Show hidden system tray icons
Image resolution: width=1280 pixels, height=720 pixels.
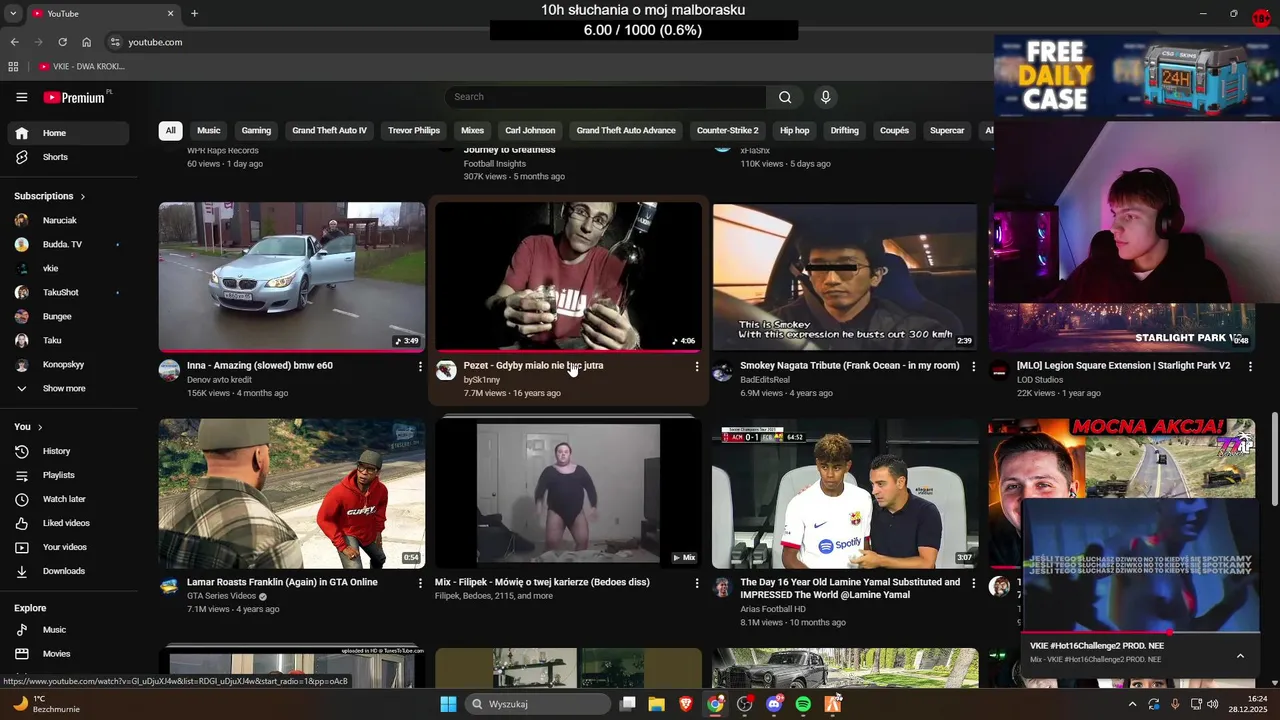click(x=1132, y=704)
